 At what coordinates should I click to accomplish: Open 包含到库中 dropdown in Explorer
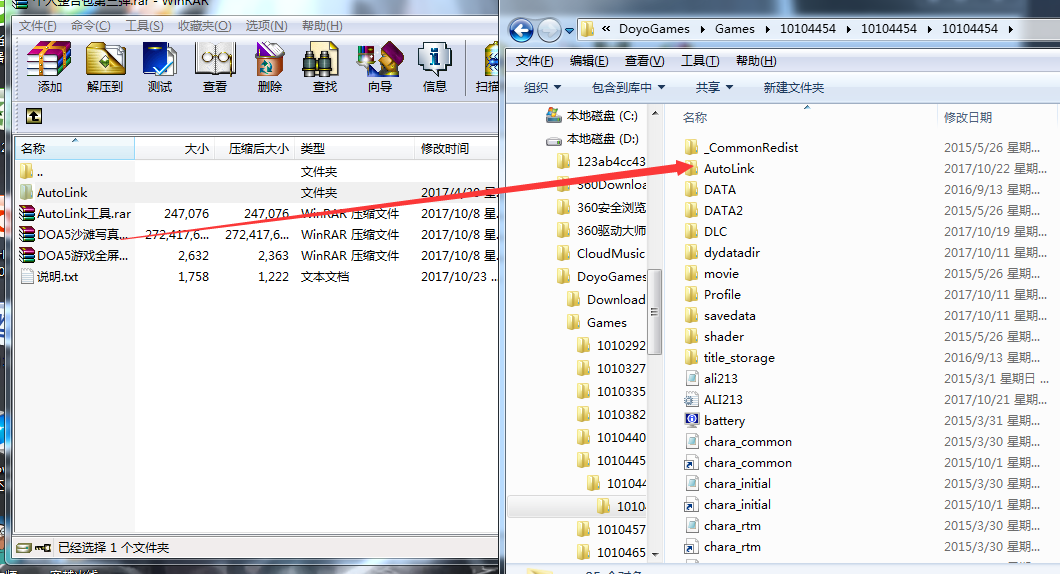click(x=629, y=88)
